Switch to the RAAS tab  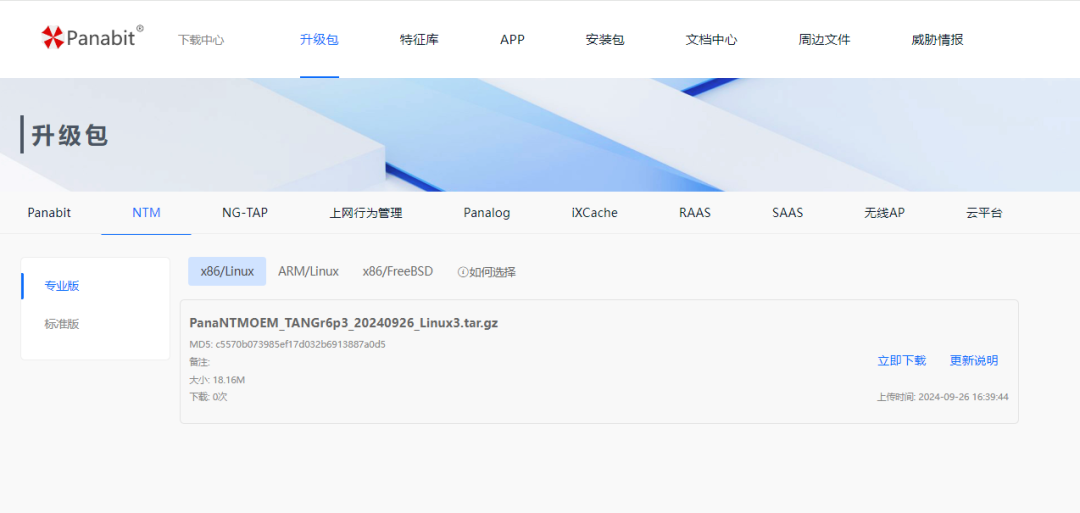695,213
